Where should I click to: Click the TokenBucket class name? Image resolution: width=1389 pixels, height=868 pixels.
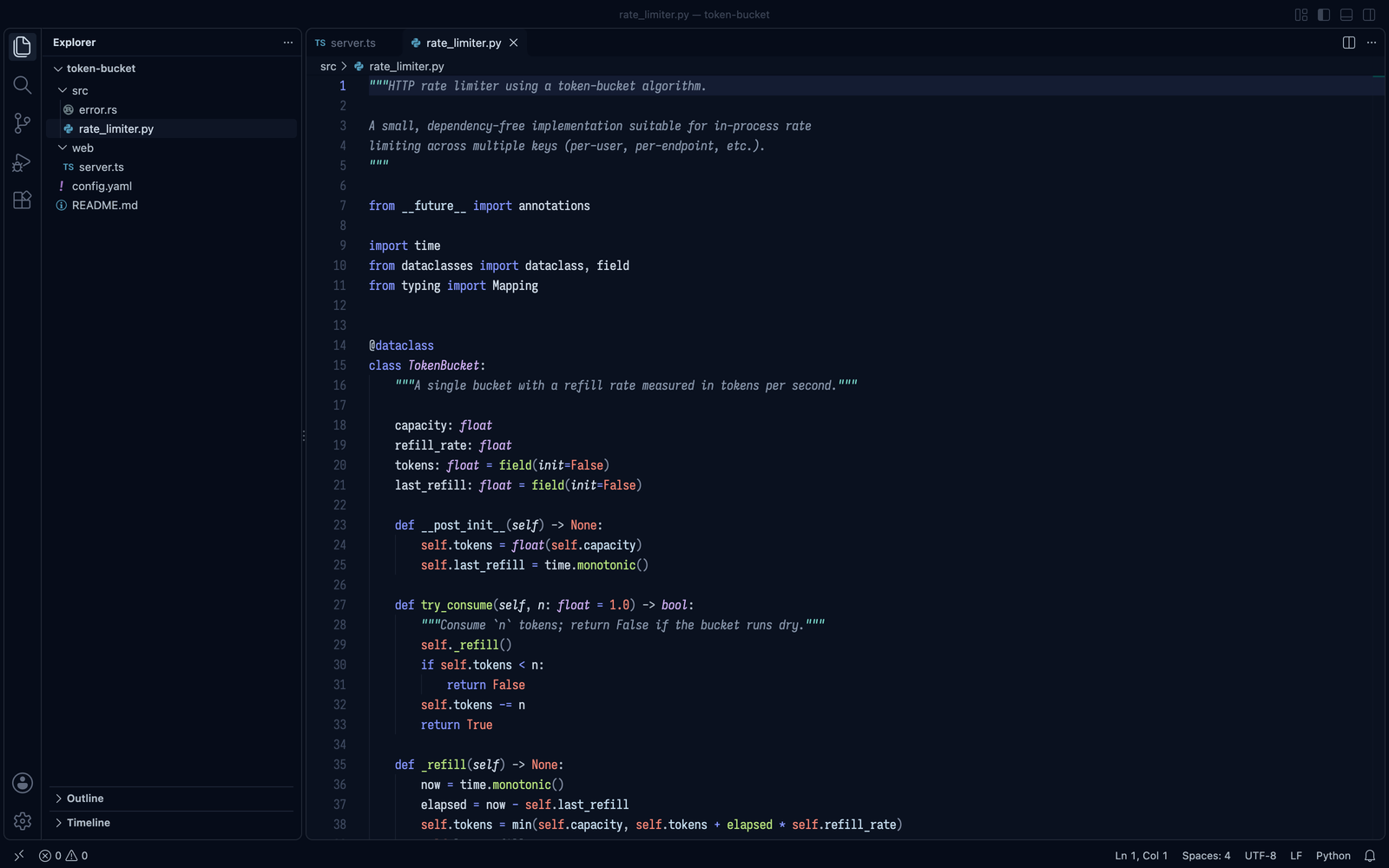(x=444, y=365)
